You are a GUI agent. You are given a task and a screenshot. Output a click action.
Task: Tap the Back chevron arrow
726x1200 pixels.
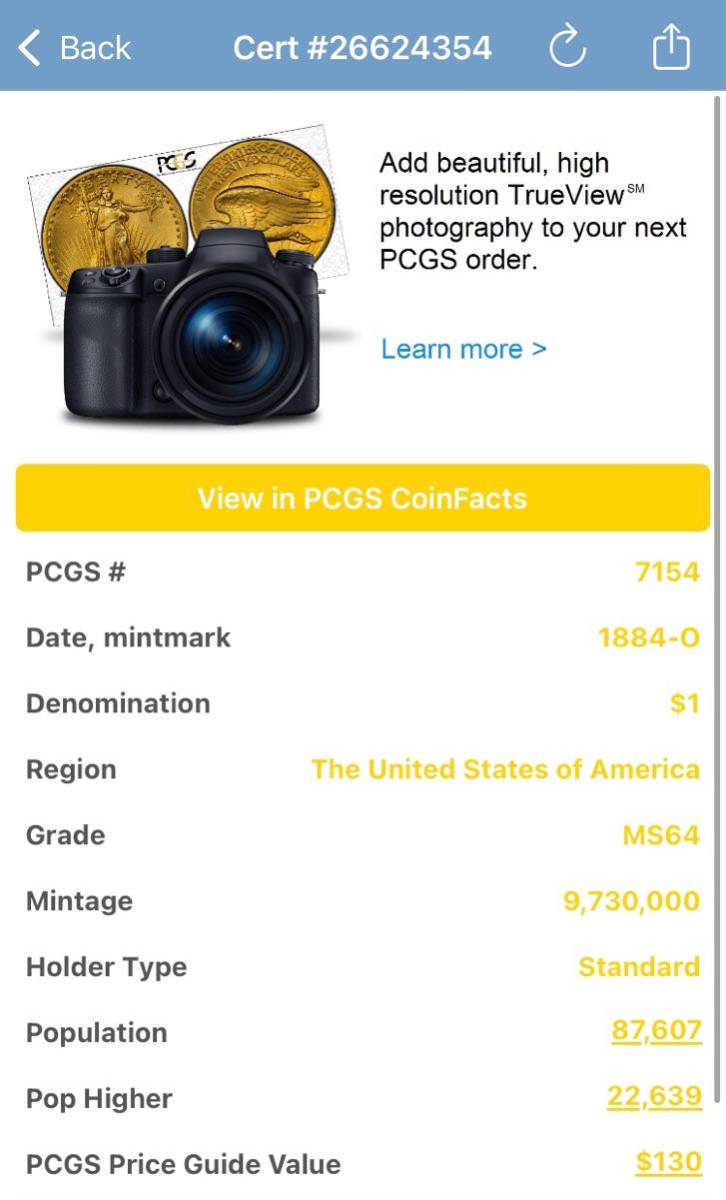point(30,47)
